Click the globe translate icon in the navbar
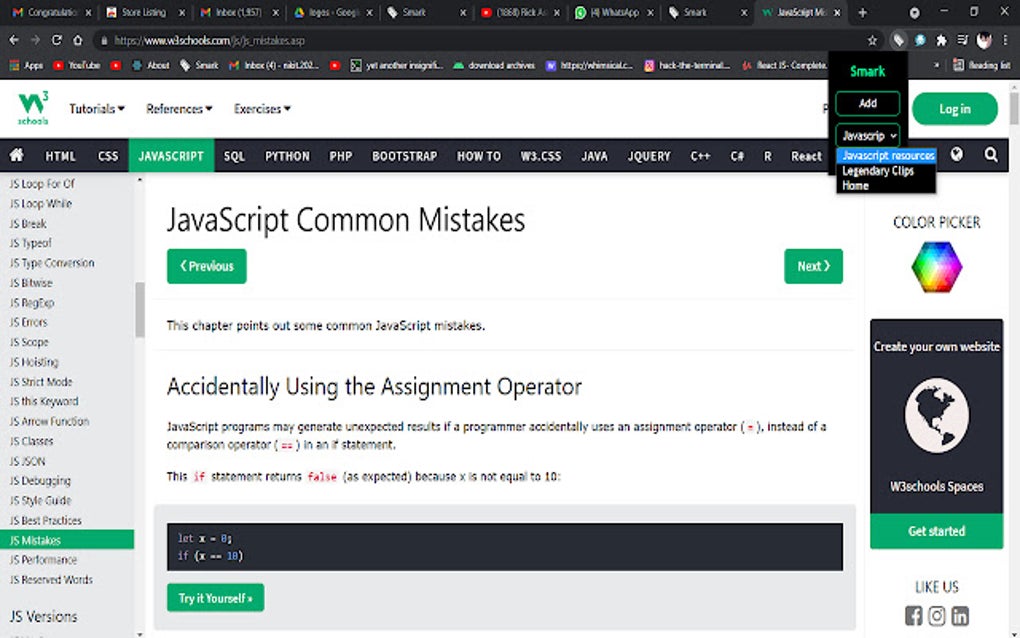 pos(957,155)
